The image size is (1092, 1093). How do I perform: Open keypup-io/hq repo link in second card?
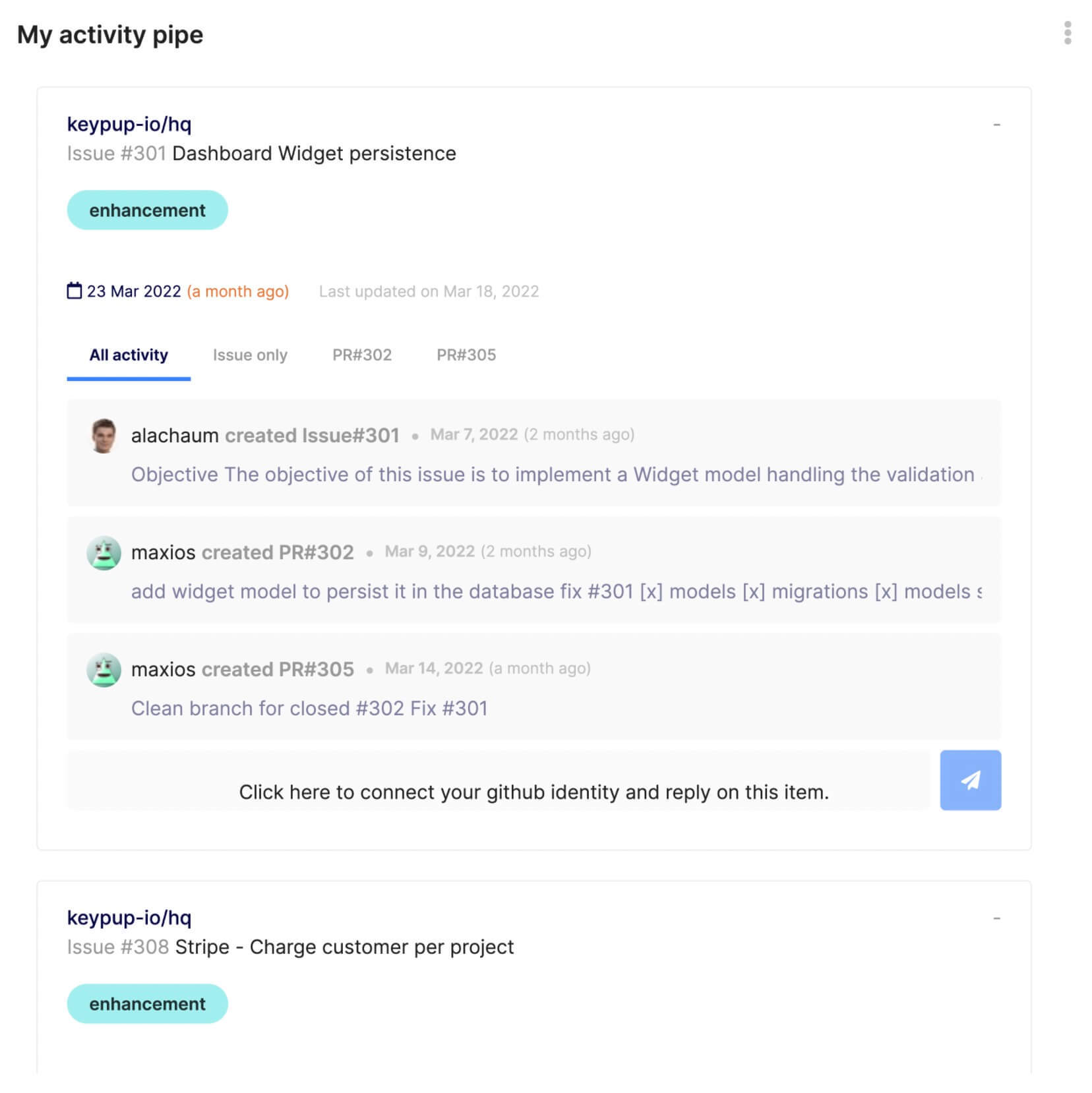coord(129,918)
